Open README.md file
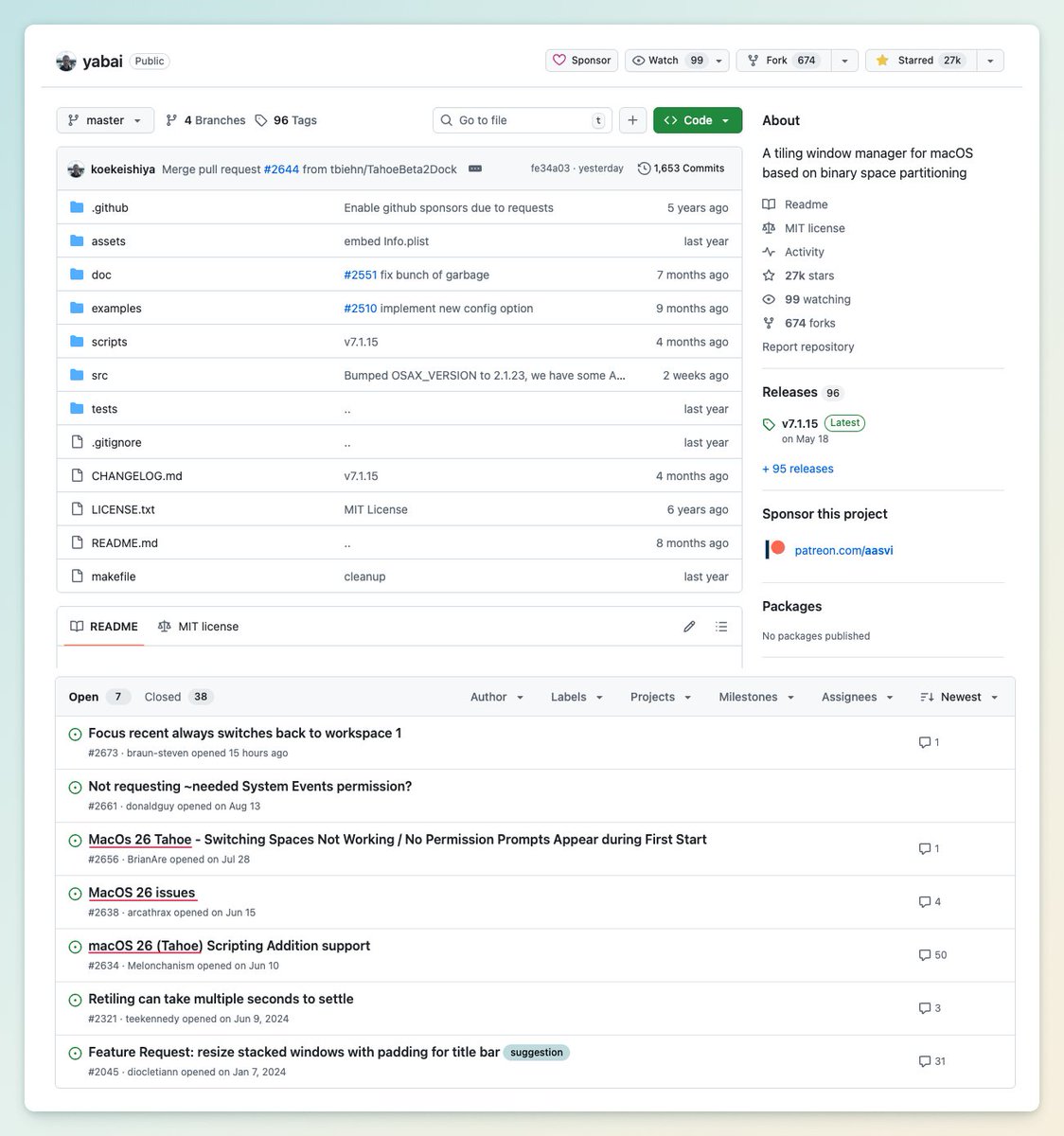The height and width of the screenshot is (1136, 1064). click(124, 543)
